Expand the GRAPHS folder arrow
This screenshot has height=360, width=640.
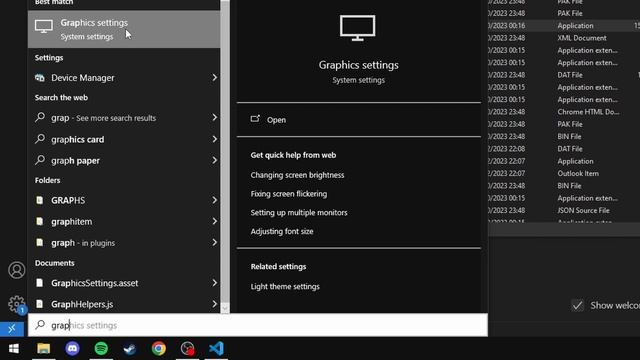214,200
